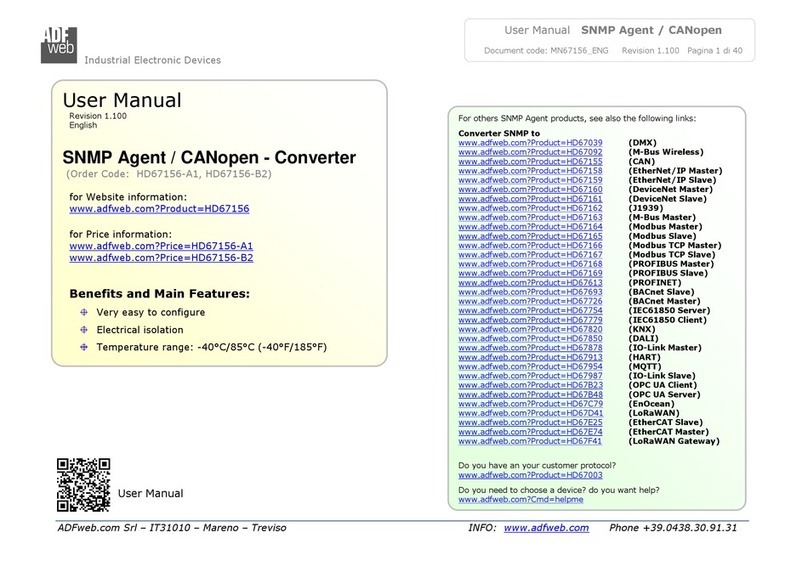
Task: Open the HD67954 MQTT link
Action: click(530, 366)
